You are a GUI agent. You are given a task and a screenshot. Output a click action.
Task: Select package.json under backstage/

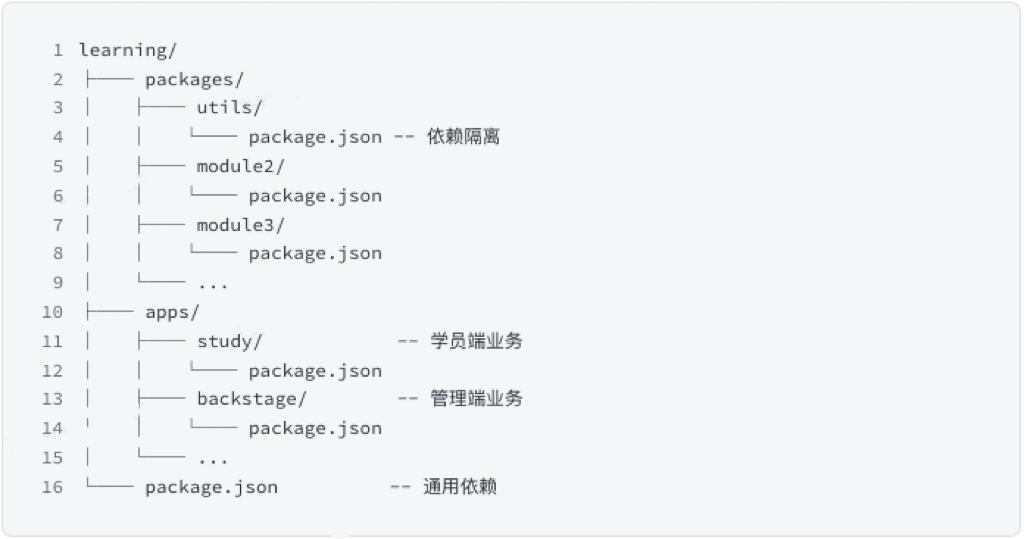pos(315,429)
